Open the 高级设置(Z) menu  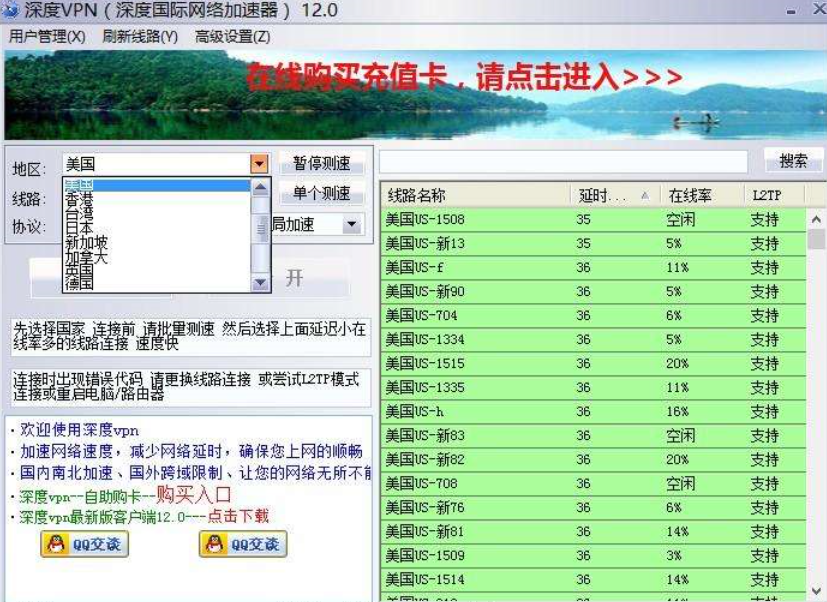click(x=233, y=36)
